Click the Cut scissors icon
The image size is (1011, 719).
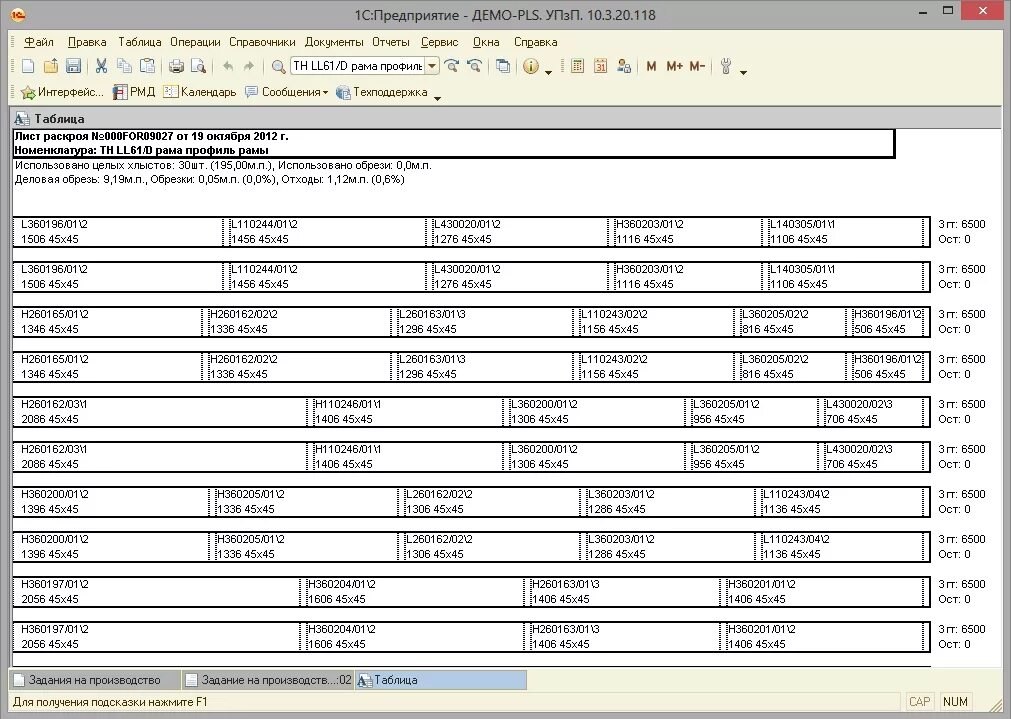[x=101, y=66]
